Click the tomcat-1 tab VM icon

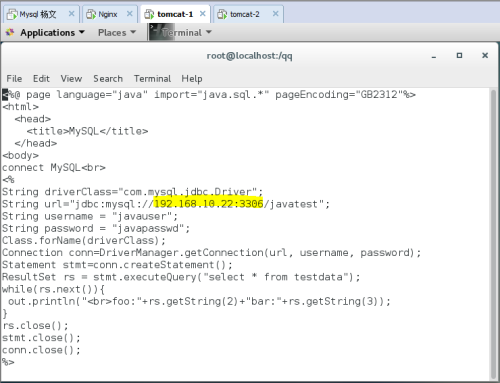[x=149, y=14]
